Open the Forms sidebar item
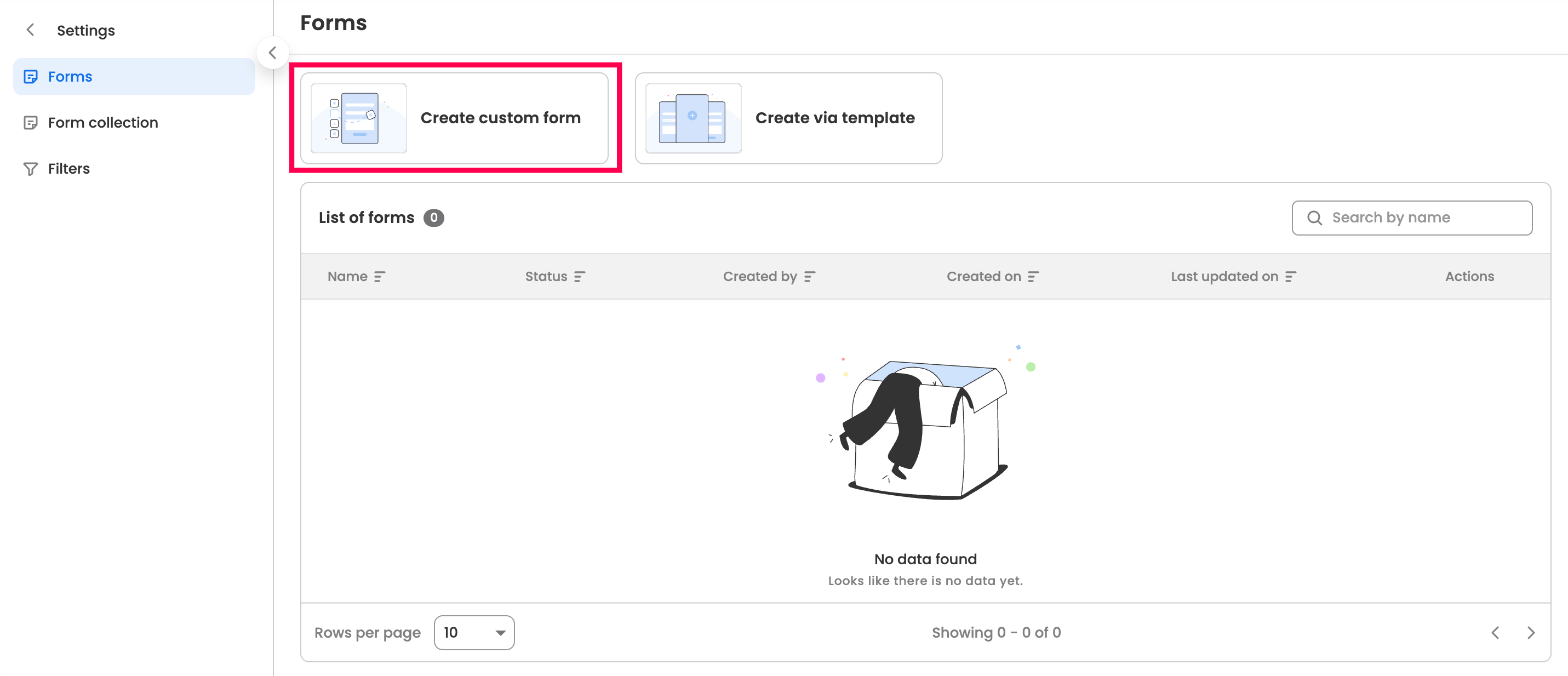 point(70,77)
